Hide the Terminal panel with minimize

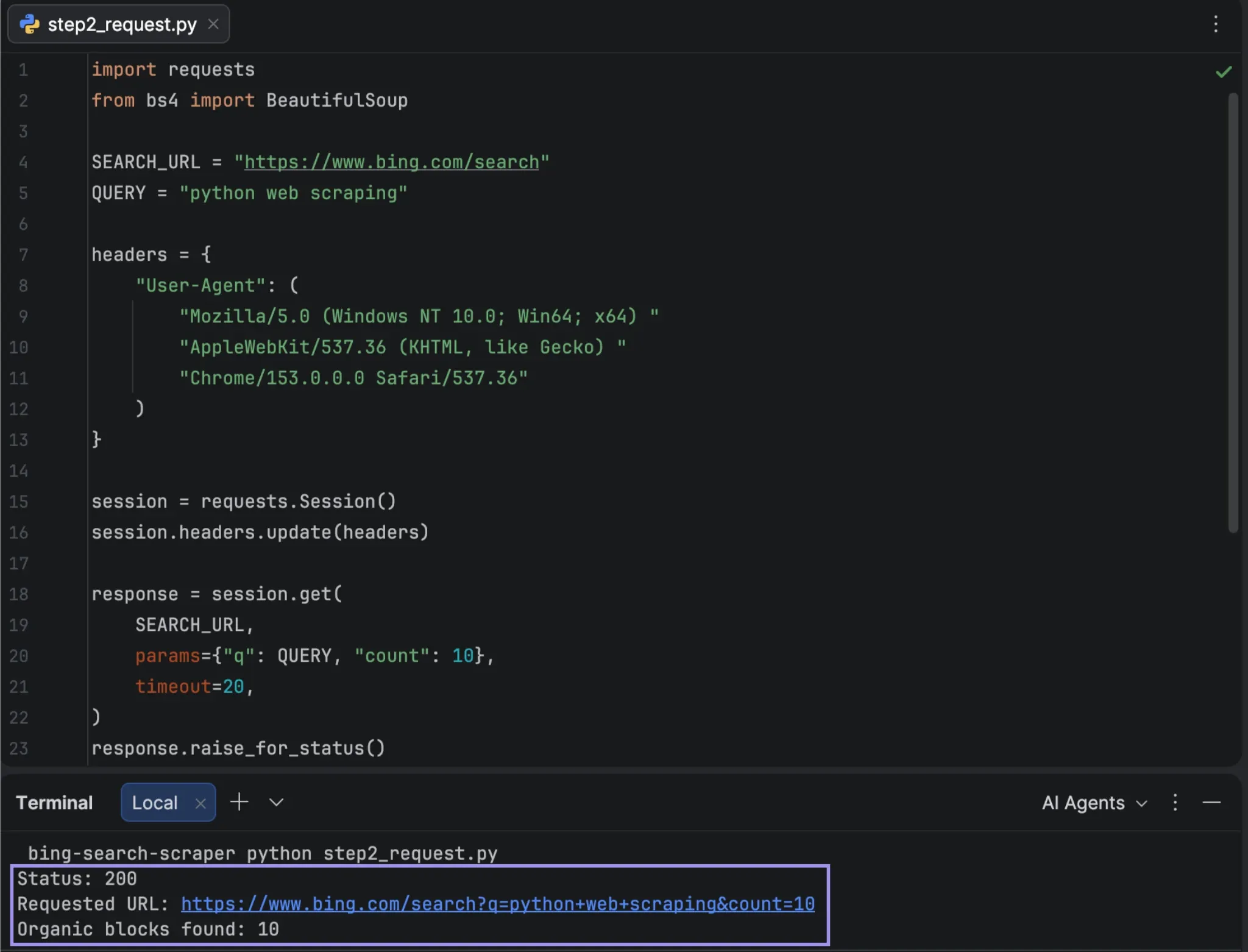point(1211,803)
